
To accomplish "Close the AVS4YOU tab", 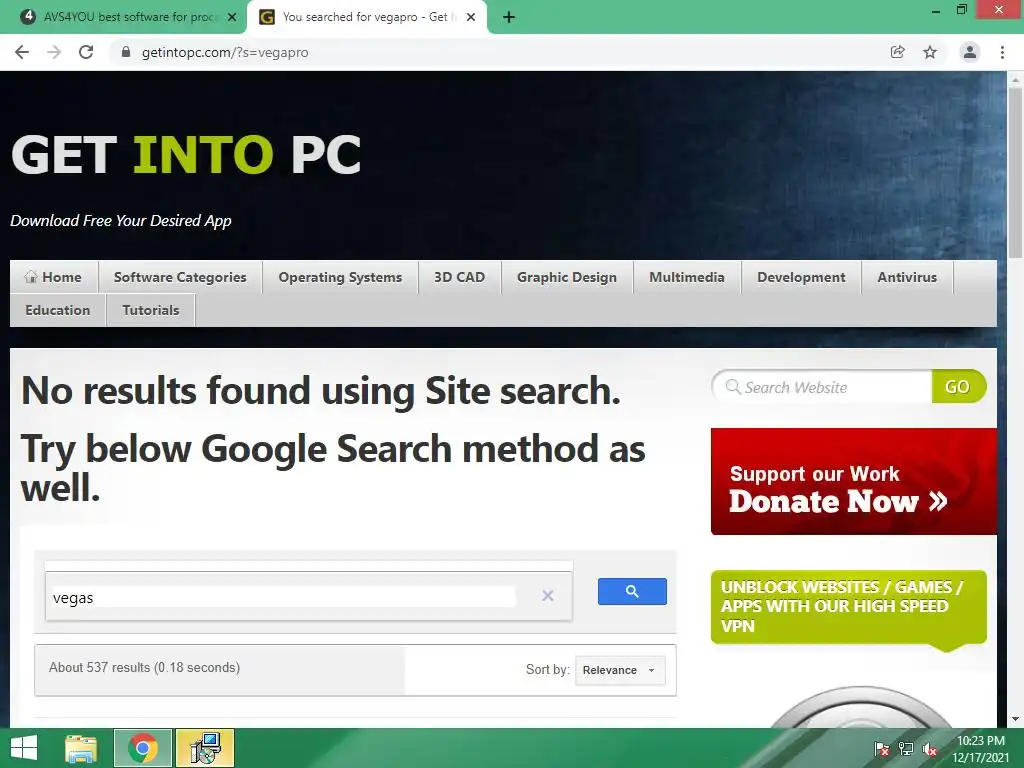I will [232, 17].
